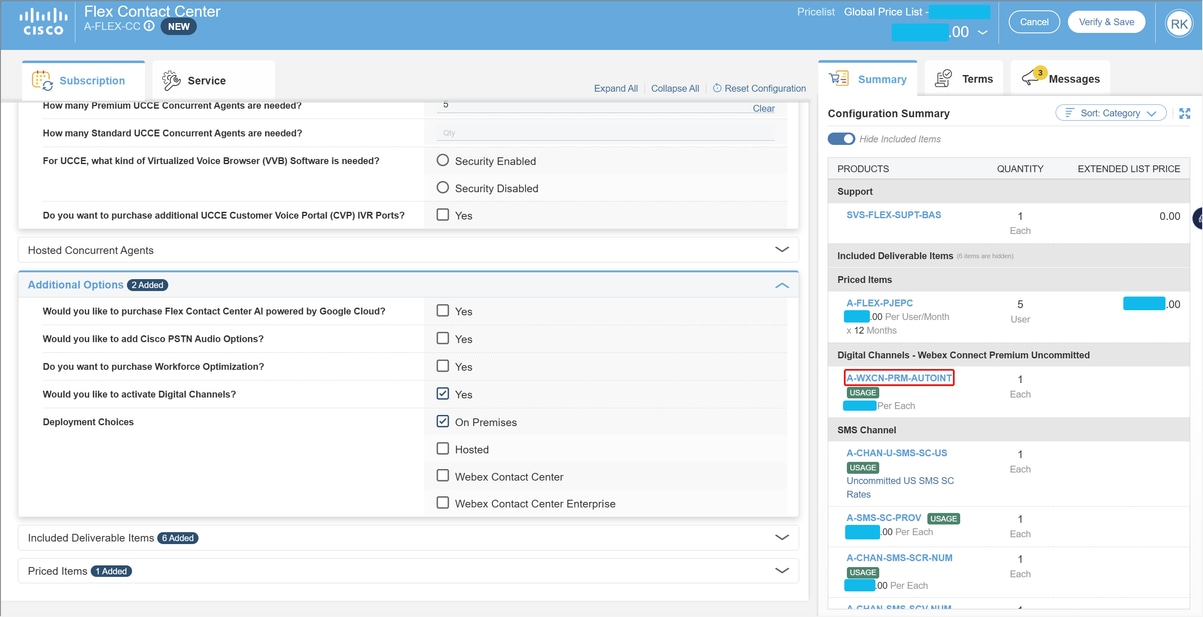The image size is (1203, 617).
Task: Switch to the Service tab
Action: [214, 80]
